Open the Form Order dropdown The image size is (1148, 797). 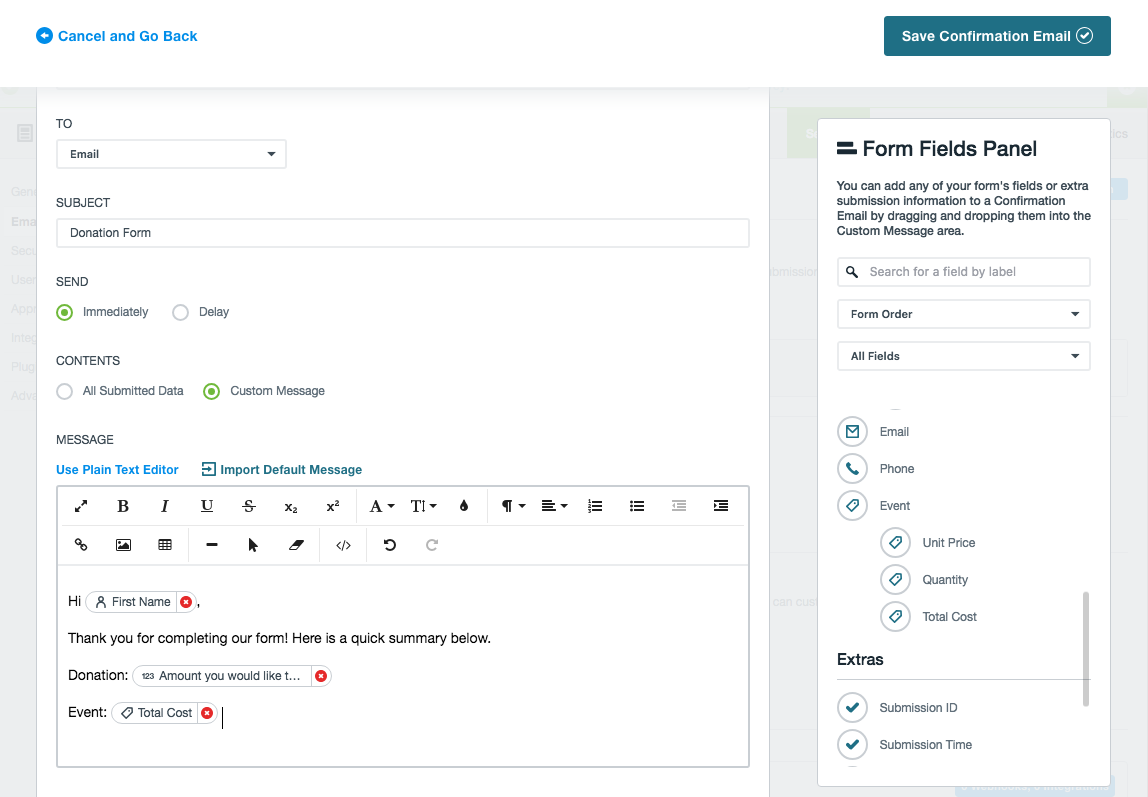[963, 314]
